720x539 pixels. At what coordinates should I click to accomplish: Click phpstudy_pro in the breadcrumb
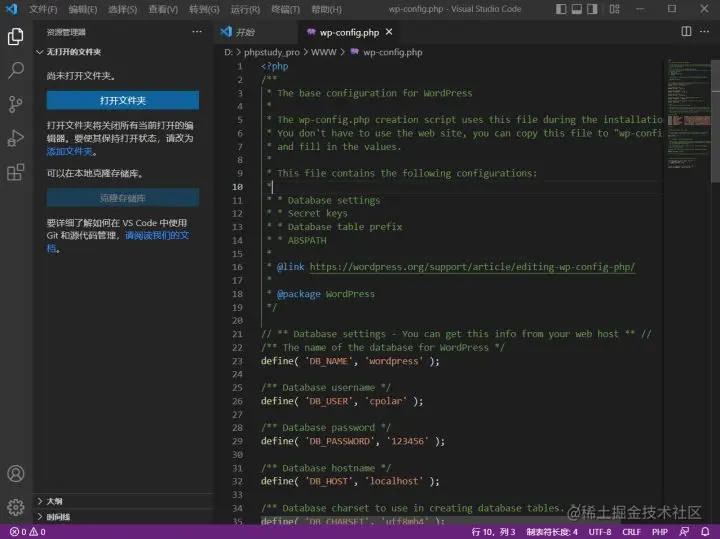tap(271, 52)
